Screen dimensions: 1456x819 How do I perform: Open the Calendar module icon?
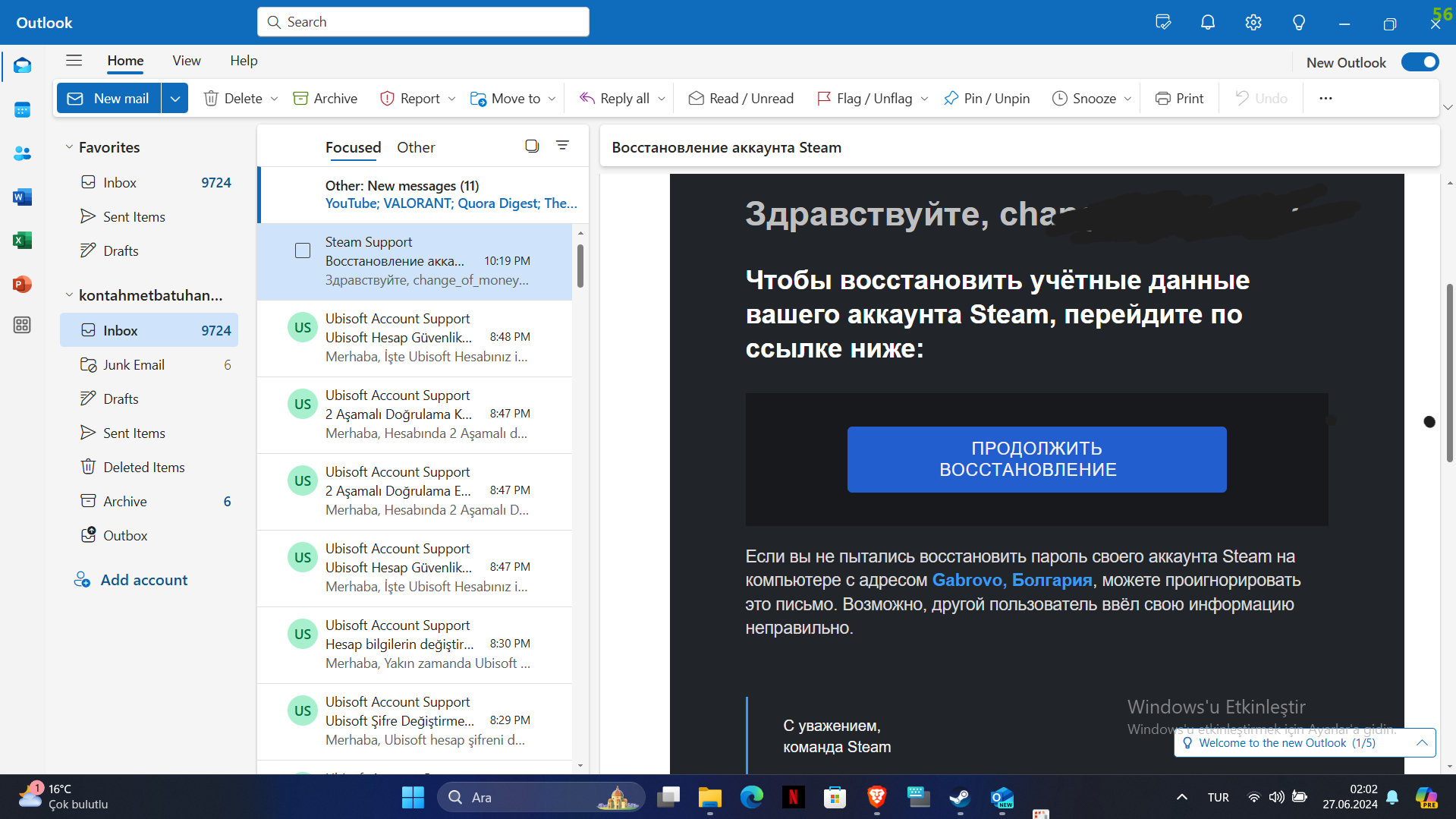[x=22, y=110]
